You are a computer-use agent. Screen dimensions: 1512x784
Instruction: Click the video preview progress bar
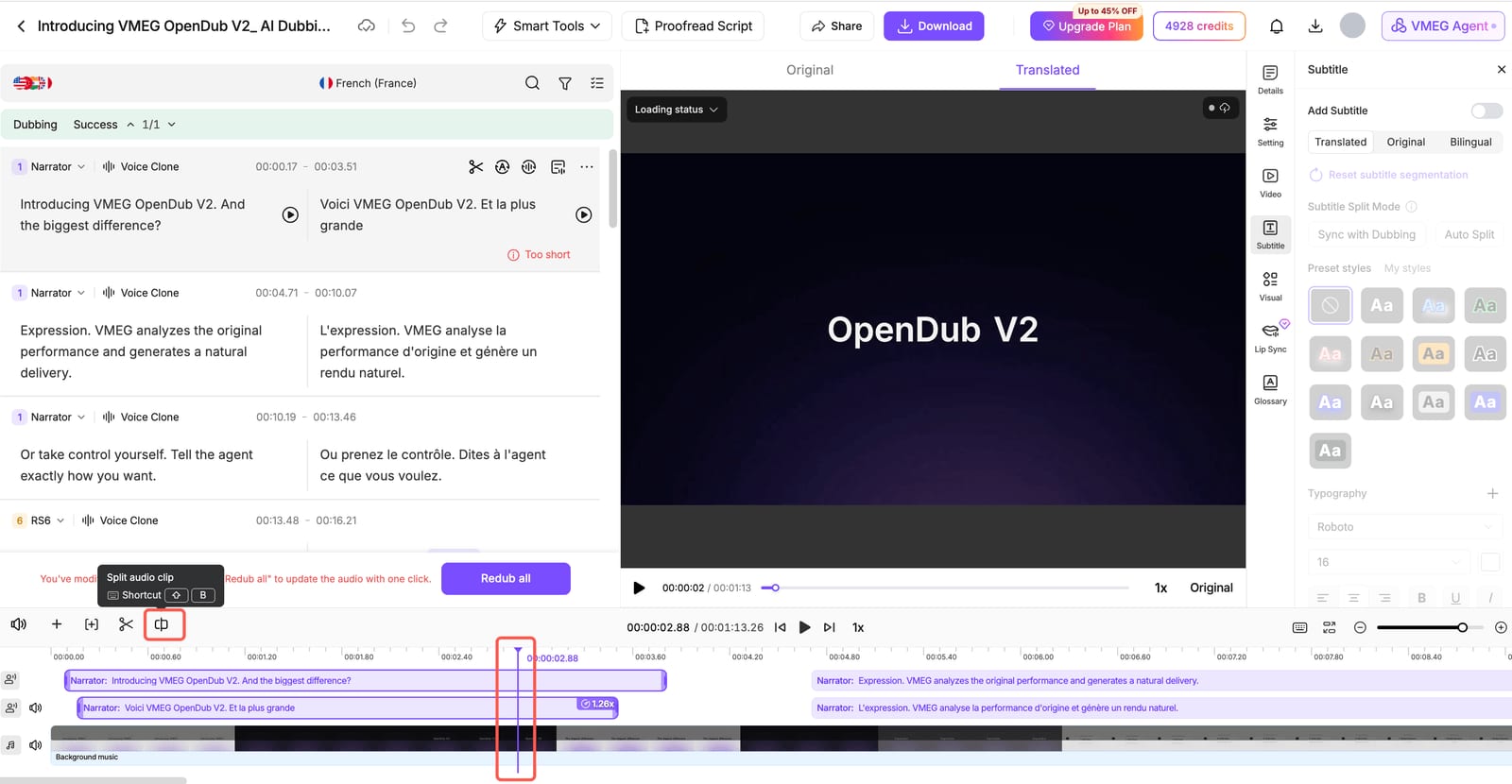point(945,588)
